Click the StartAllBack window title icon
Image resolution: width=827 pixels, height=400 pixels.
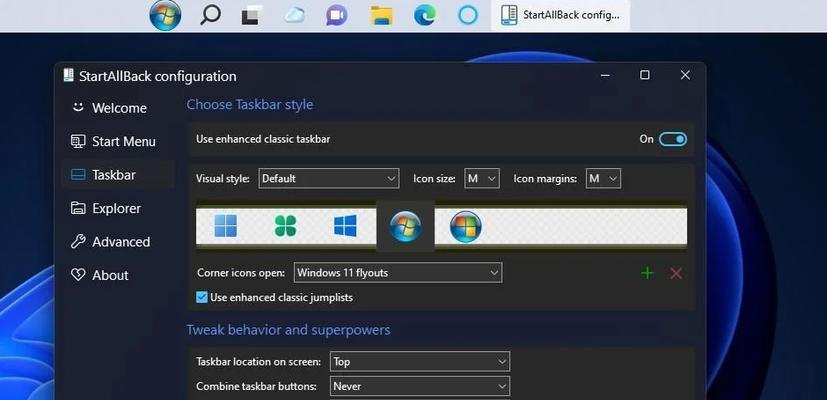69,75
